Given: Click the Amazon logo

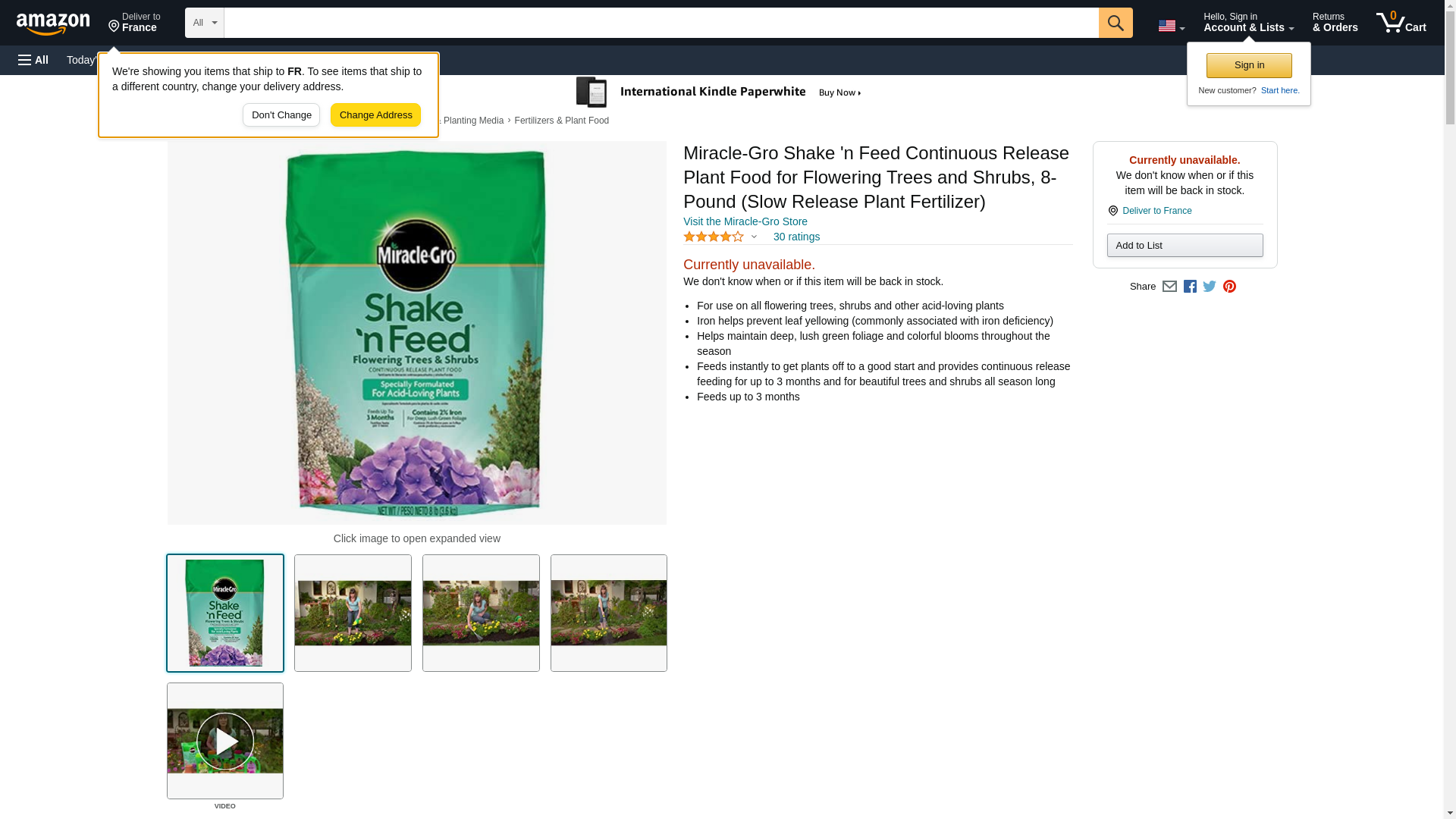Looking at the screenshot, I should click(x=53, y=24).
